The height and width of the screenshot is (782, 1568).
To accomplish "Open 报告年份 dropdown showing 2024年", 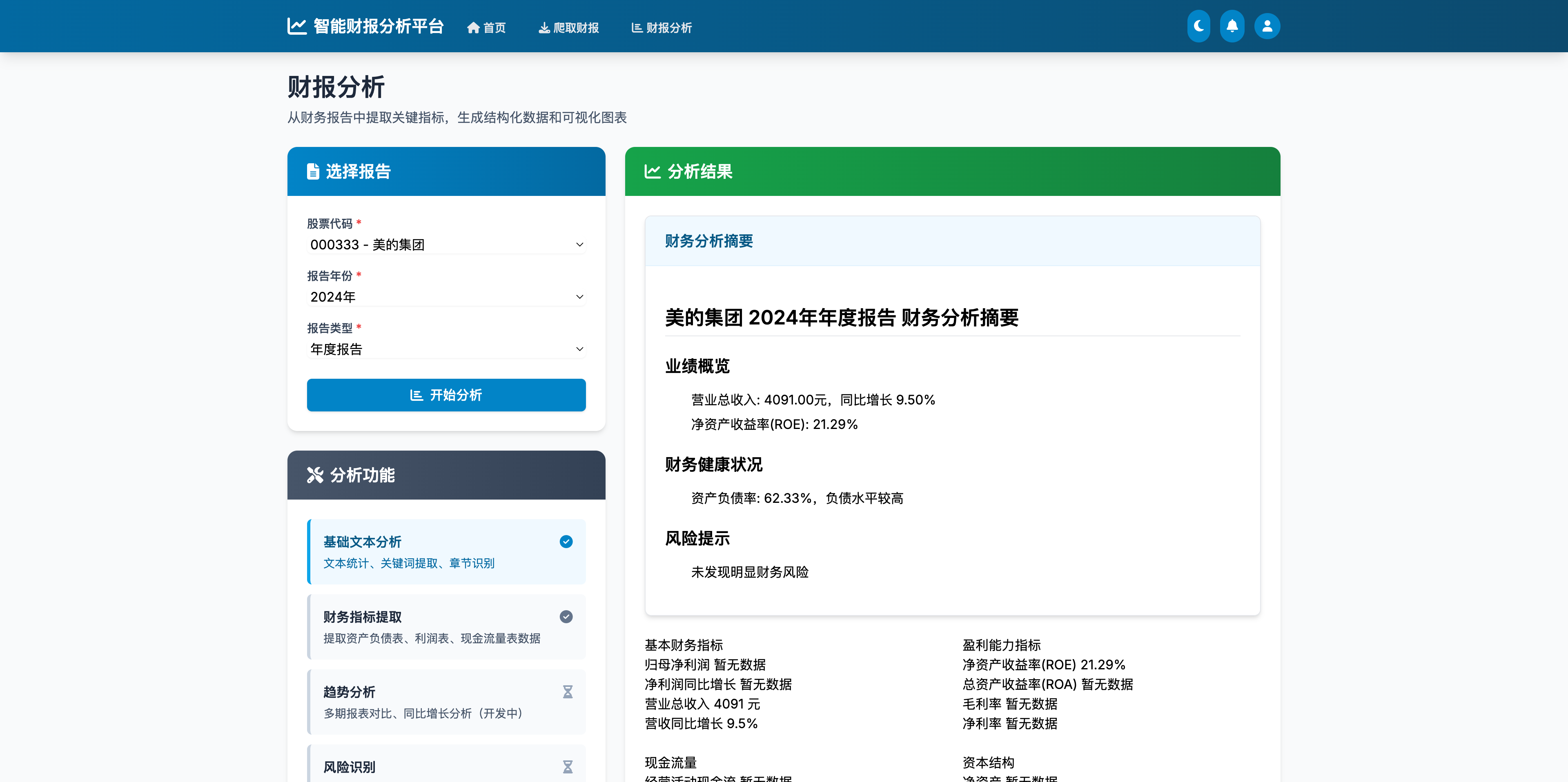I will pyautogui.click(x=446, y=297).
